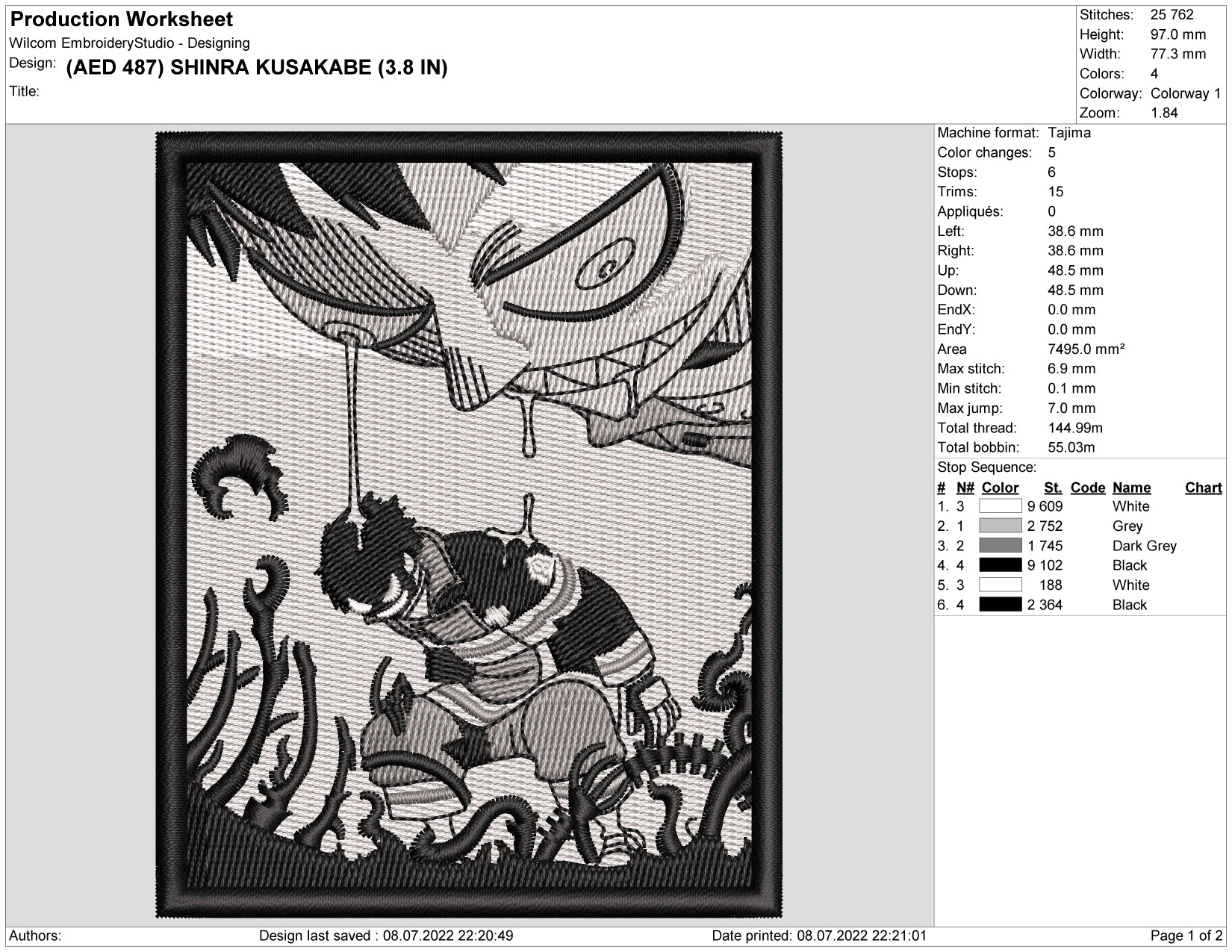Click the 'Authors:' label

click(x=35, y=936)
